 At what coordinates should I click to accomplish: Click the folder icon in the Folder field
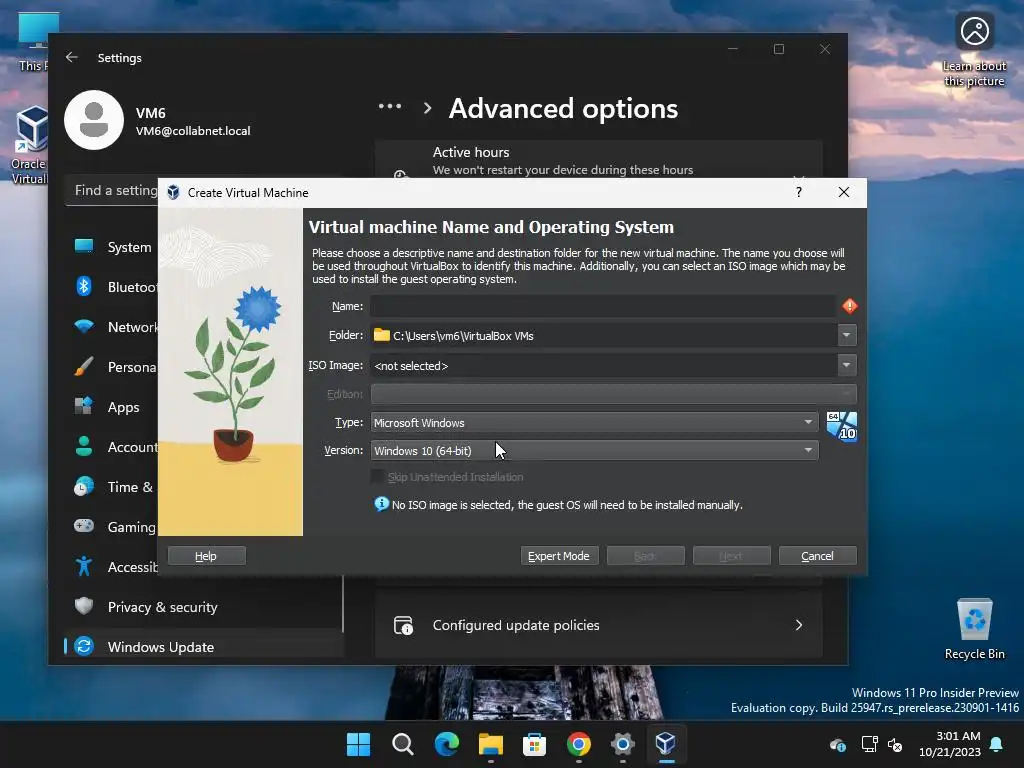[381, 335]
